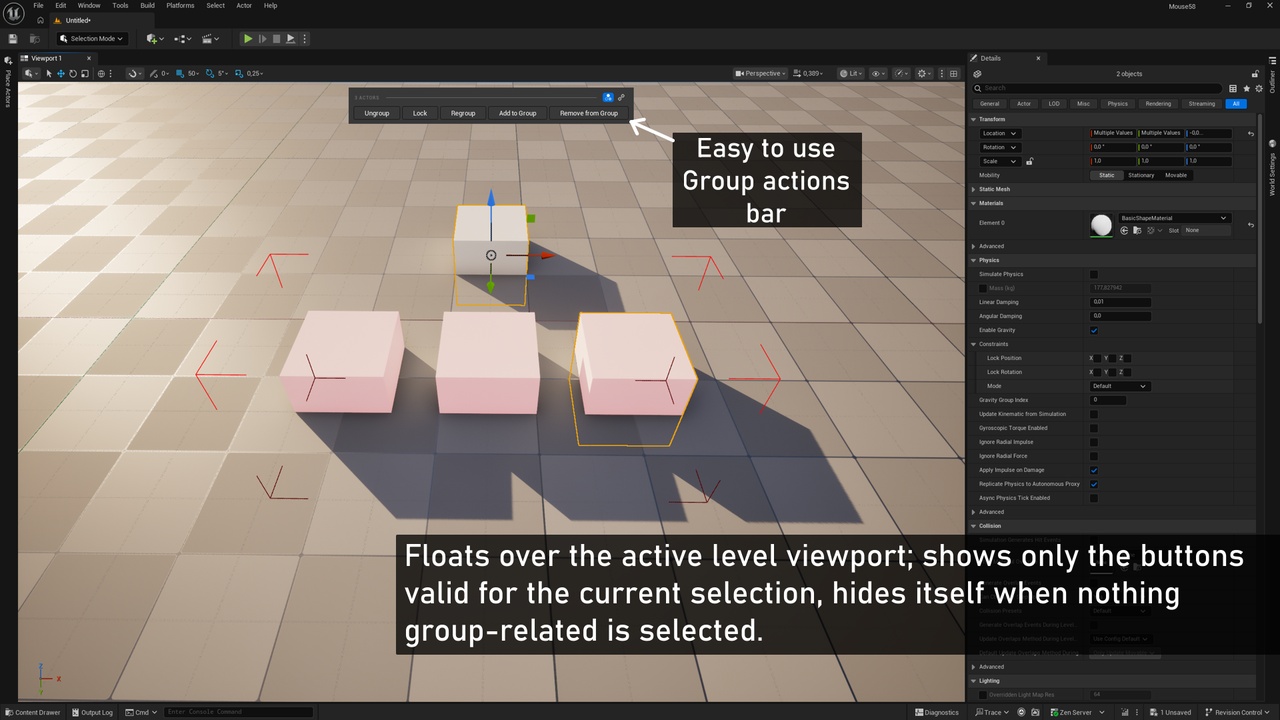
Task: Select the translate (move) tool in viewport toolbar
Action: pyautogui.click(x=60, y=73)
